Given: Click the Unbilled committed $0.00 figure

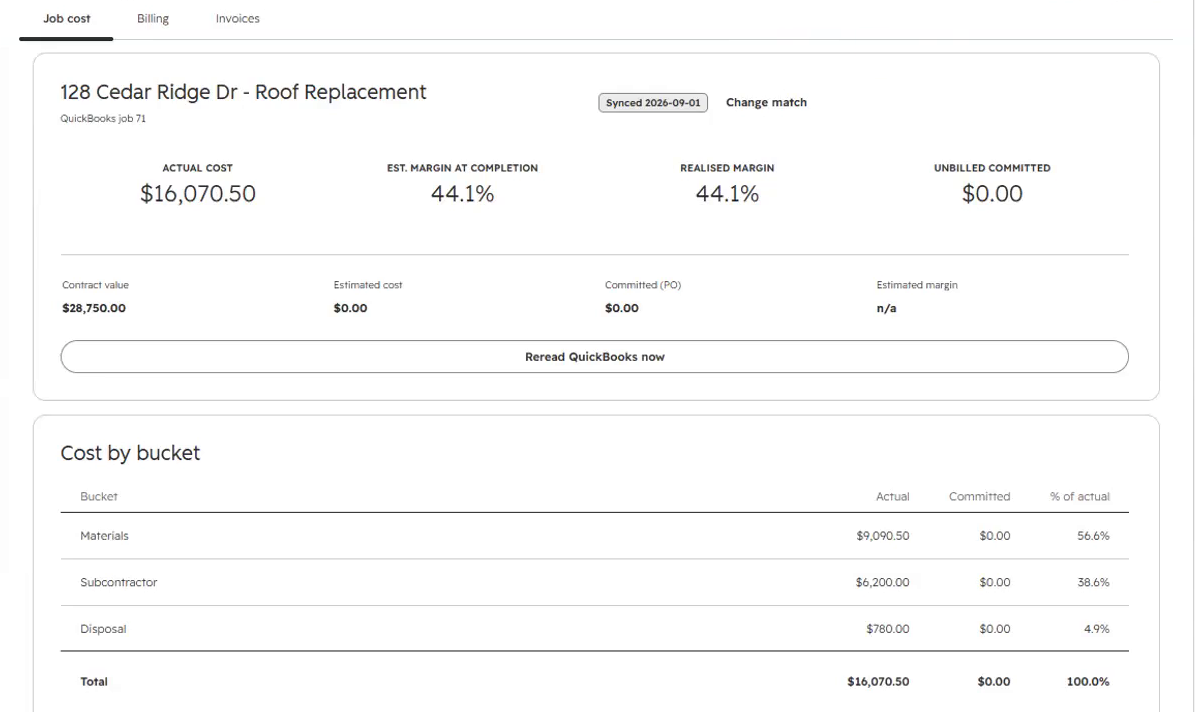Looking at the screenshot, I should coord(992,194).
